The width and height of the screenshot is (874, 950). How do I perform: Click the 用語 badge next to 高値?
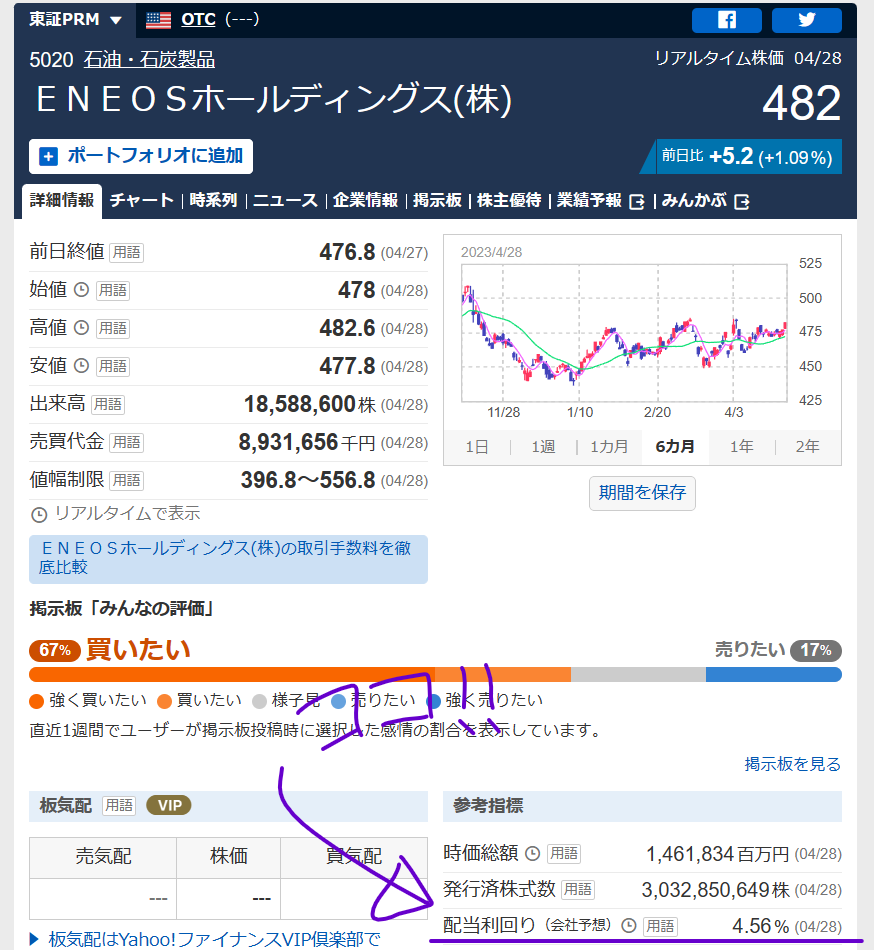(113, 328)
